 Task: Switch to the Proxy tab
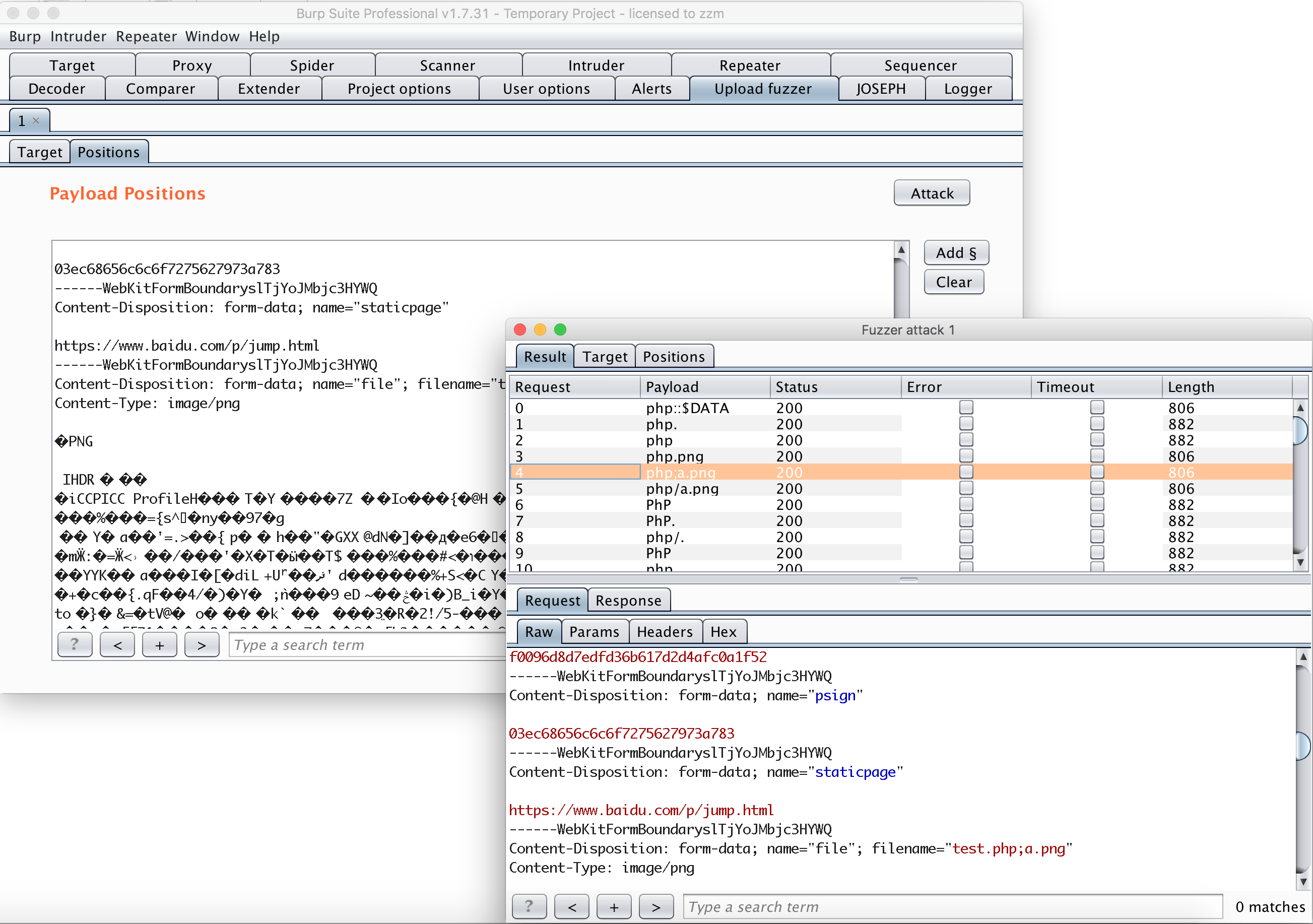193,65
